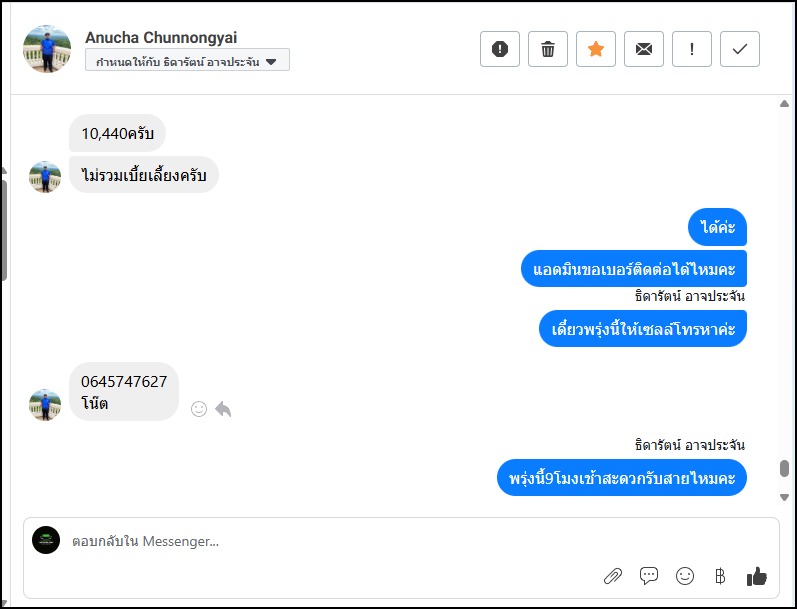Toggle the orange star follow-up flag

pyautogui.click(x=596, y=49)
